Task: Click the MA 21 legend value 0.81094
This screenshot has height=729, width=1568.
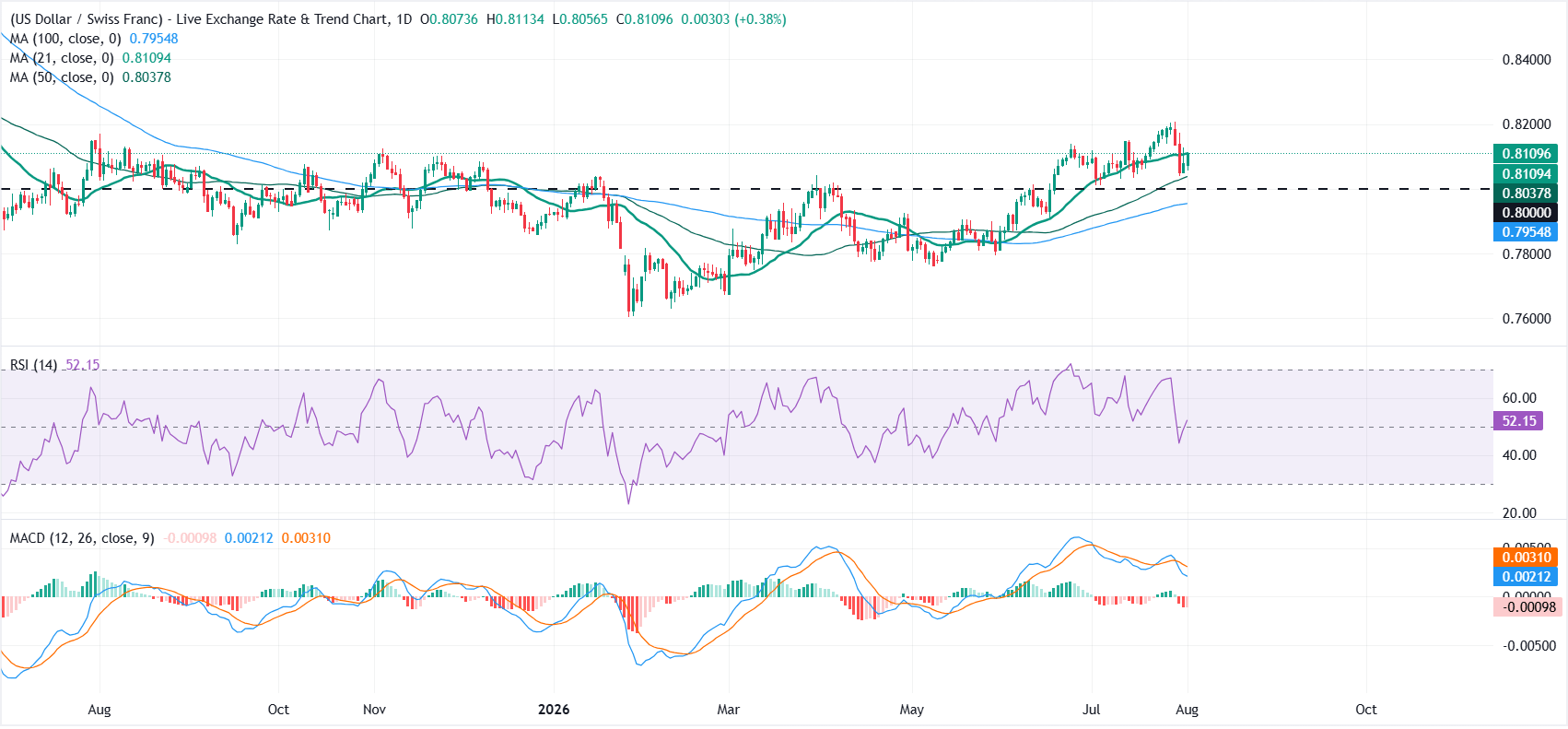Action: (146, 58)
